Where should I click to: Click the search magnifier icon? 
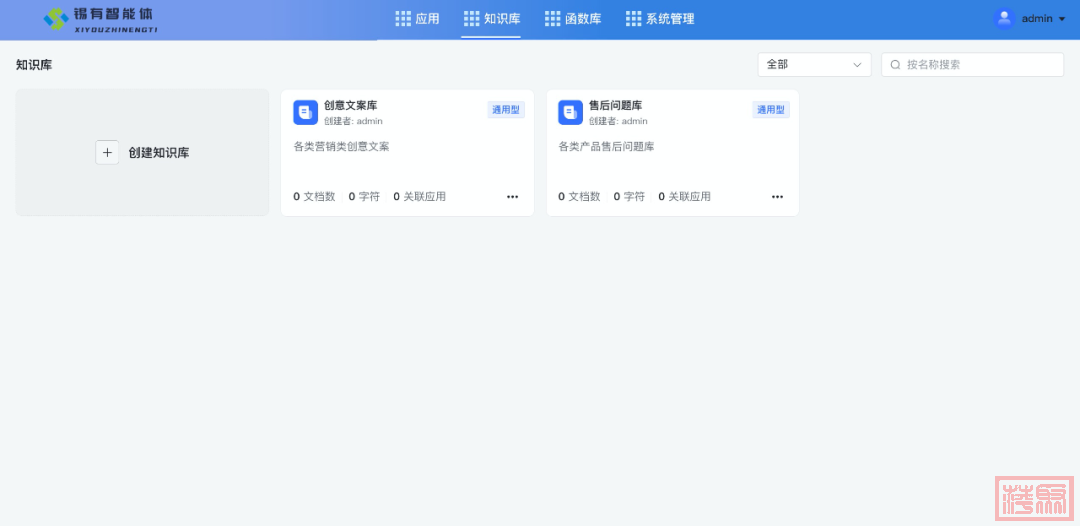895,65
